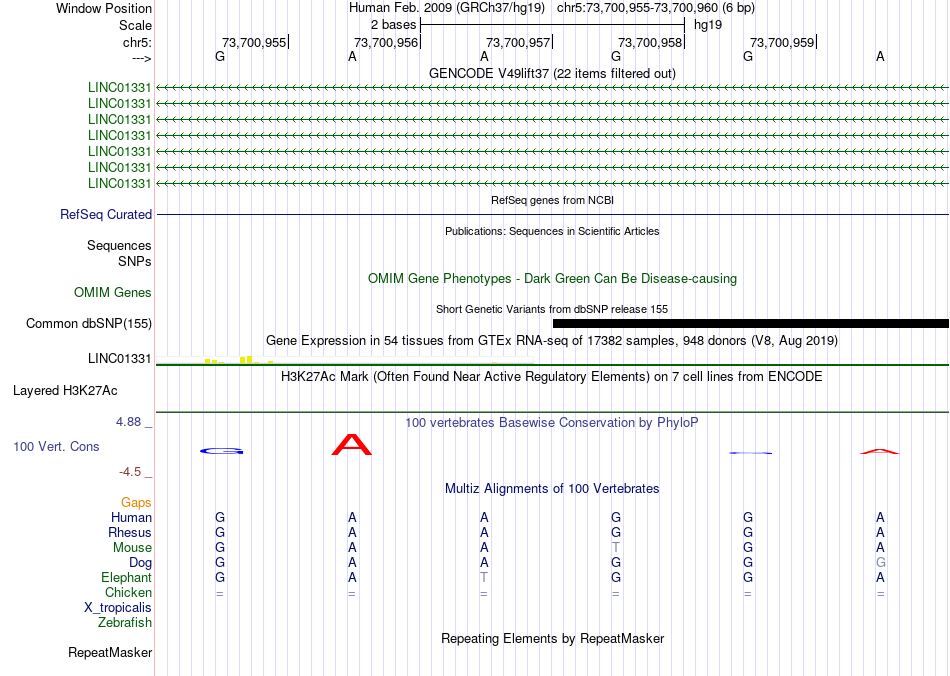950x676 pixels.
Task: Click the ---> sequence direction arrow label
Action: [x=141, y=58]
